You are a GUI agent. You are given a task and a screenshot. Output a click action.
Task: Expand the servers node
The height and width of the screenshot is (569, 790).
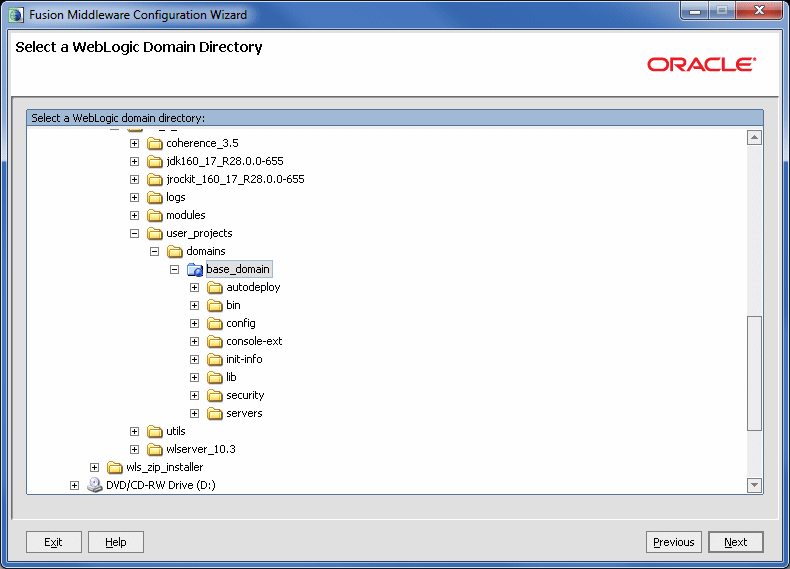[194, 414]
